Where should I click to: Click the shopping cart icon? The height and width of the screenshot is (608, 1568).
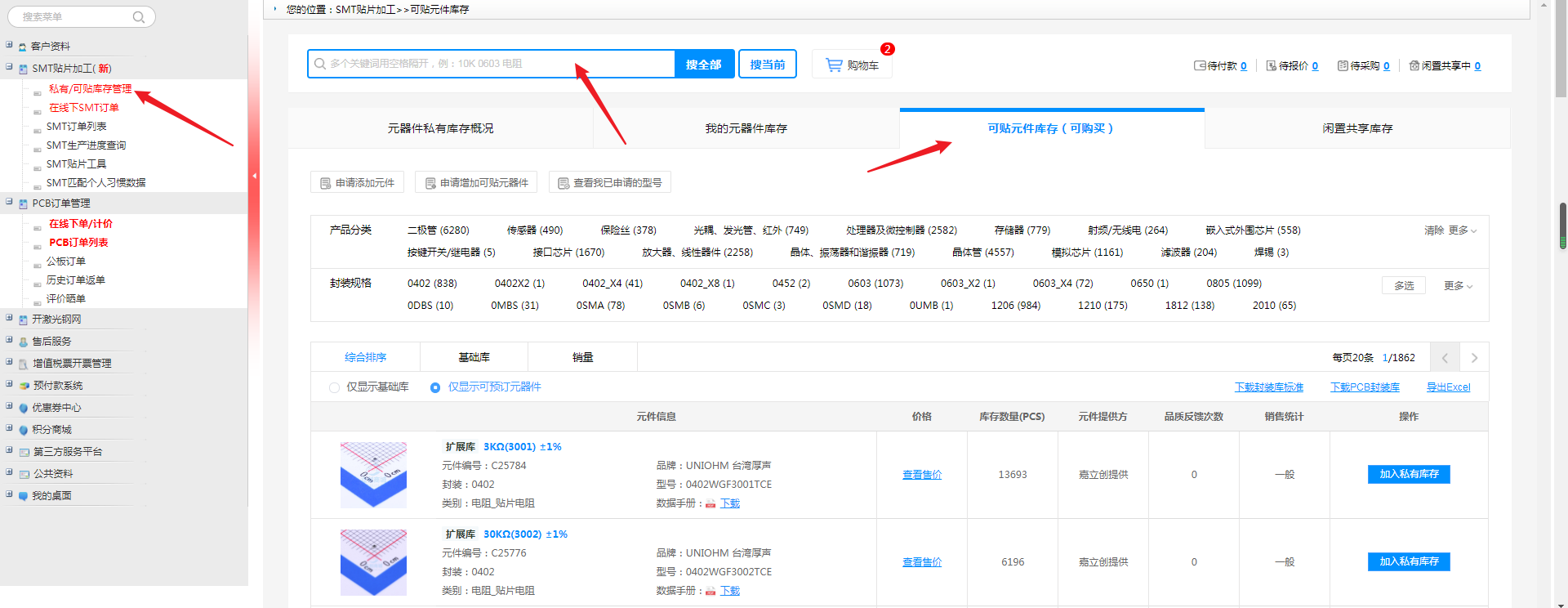834,65
